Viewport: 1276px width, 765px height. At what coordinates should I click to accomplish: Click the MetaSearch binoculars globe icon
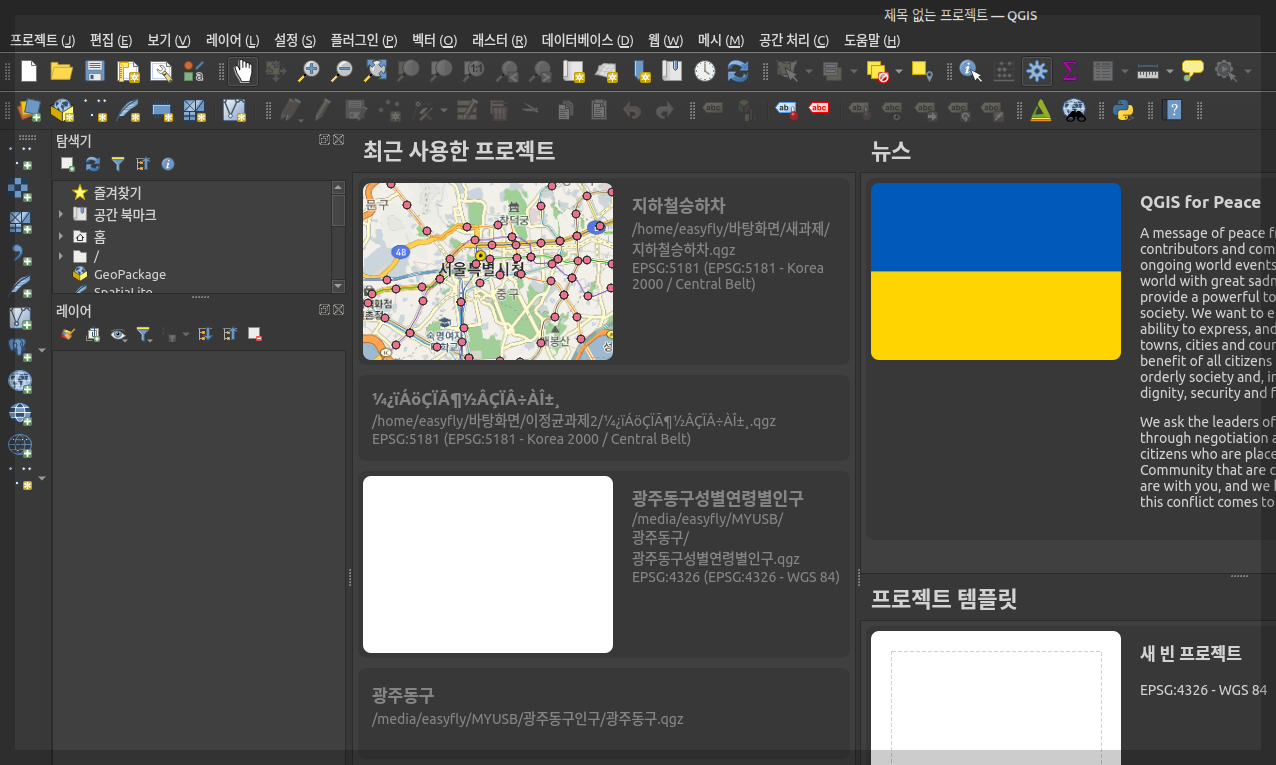[x=1074, y=109]
